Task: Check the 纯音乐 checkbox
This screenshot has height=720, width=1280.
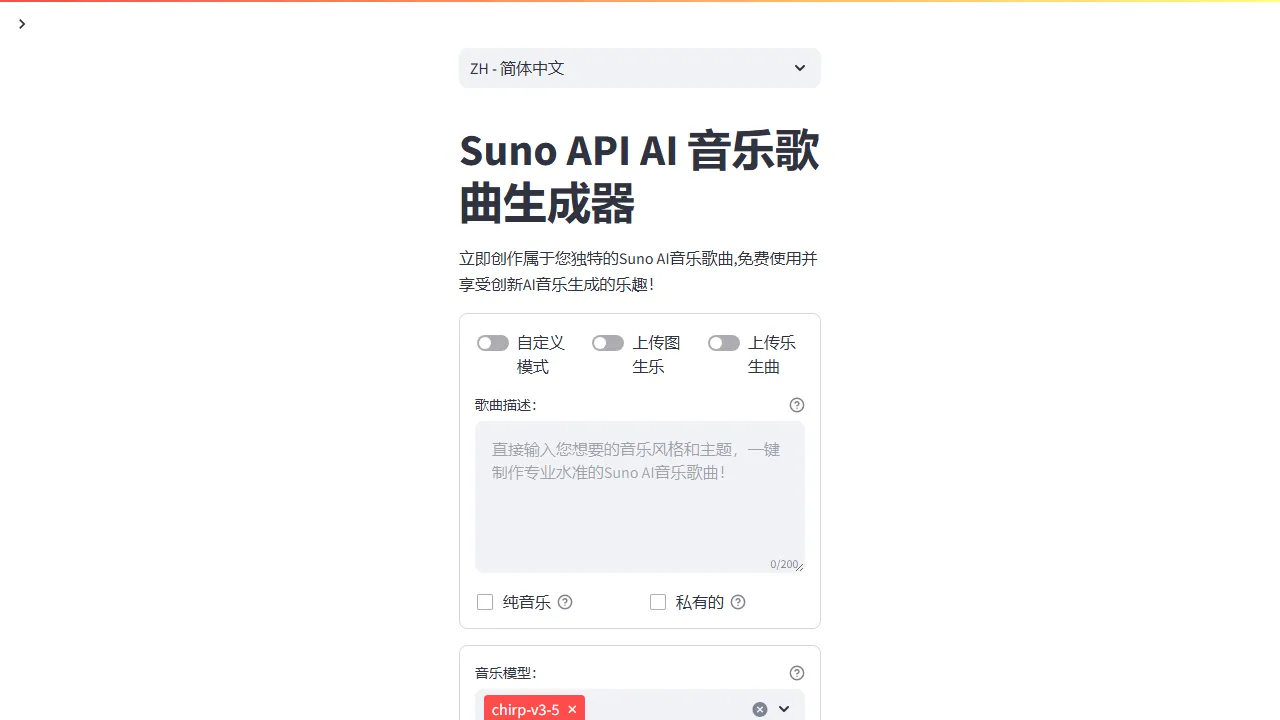Action: 485,602
